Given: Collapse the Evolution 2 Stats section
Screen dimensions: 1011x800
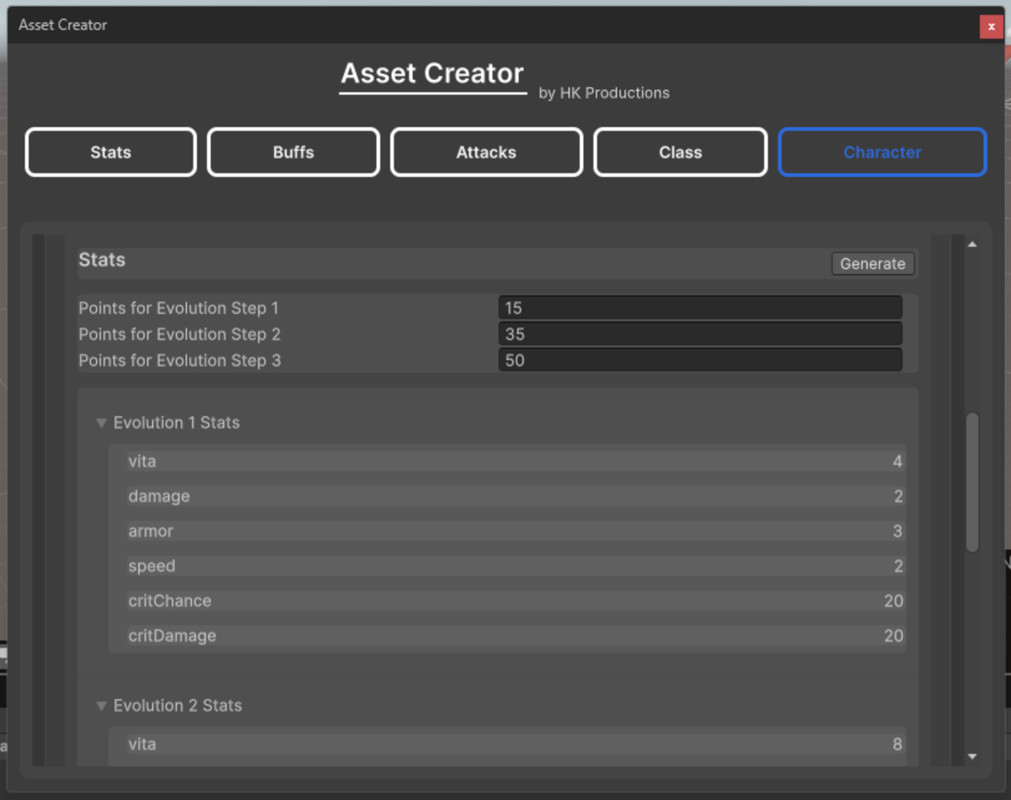Looking at the screenshot, I should (x=101, y=705).
